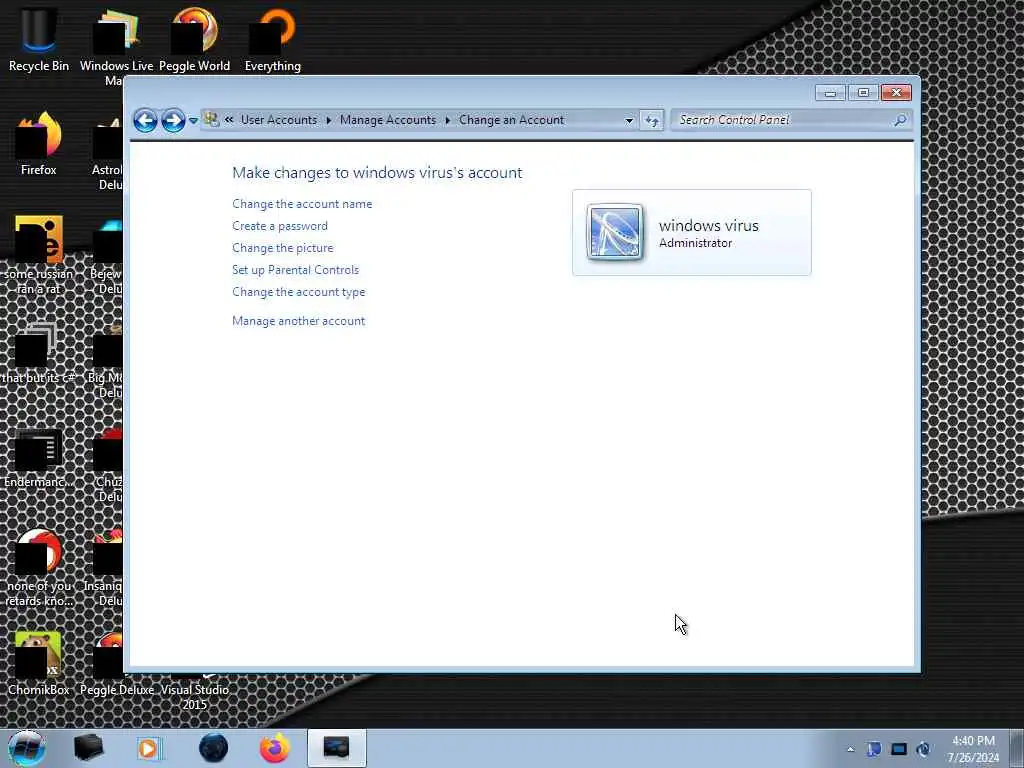Navigate to User Accounts breadcrumb
The image size is (1024, 768).
[279, 120]
